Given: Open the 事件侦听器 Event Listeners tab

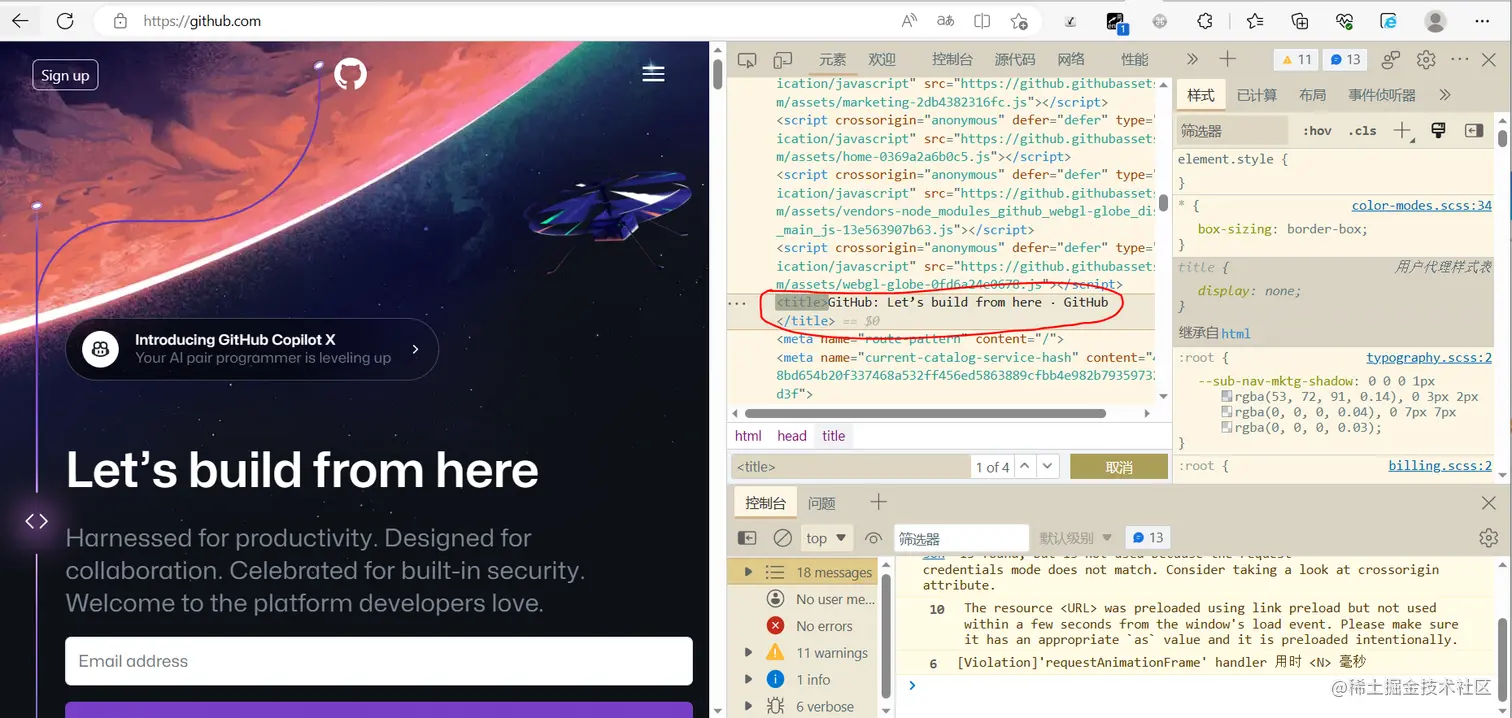Looking at the screenshot, I should pos(1381,95).
